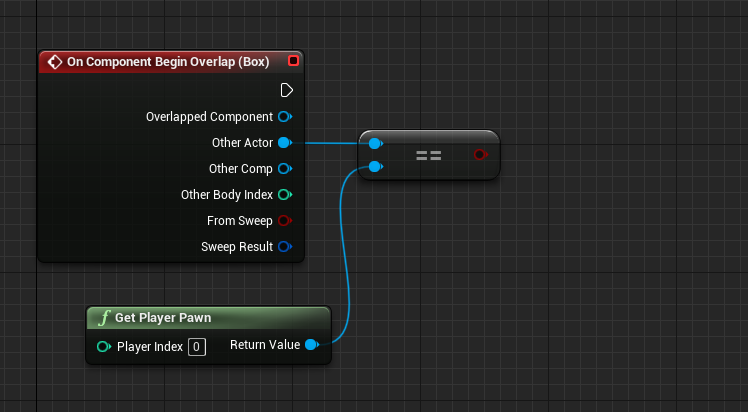Click the execution output pin on Begin Overlap node
This screenshot has width=748, height=412.
pyautogui.click(x=286, y=90)
